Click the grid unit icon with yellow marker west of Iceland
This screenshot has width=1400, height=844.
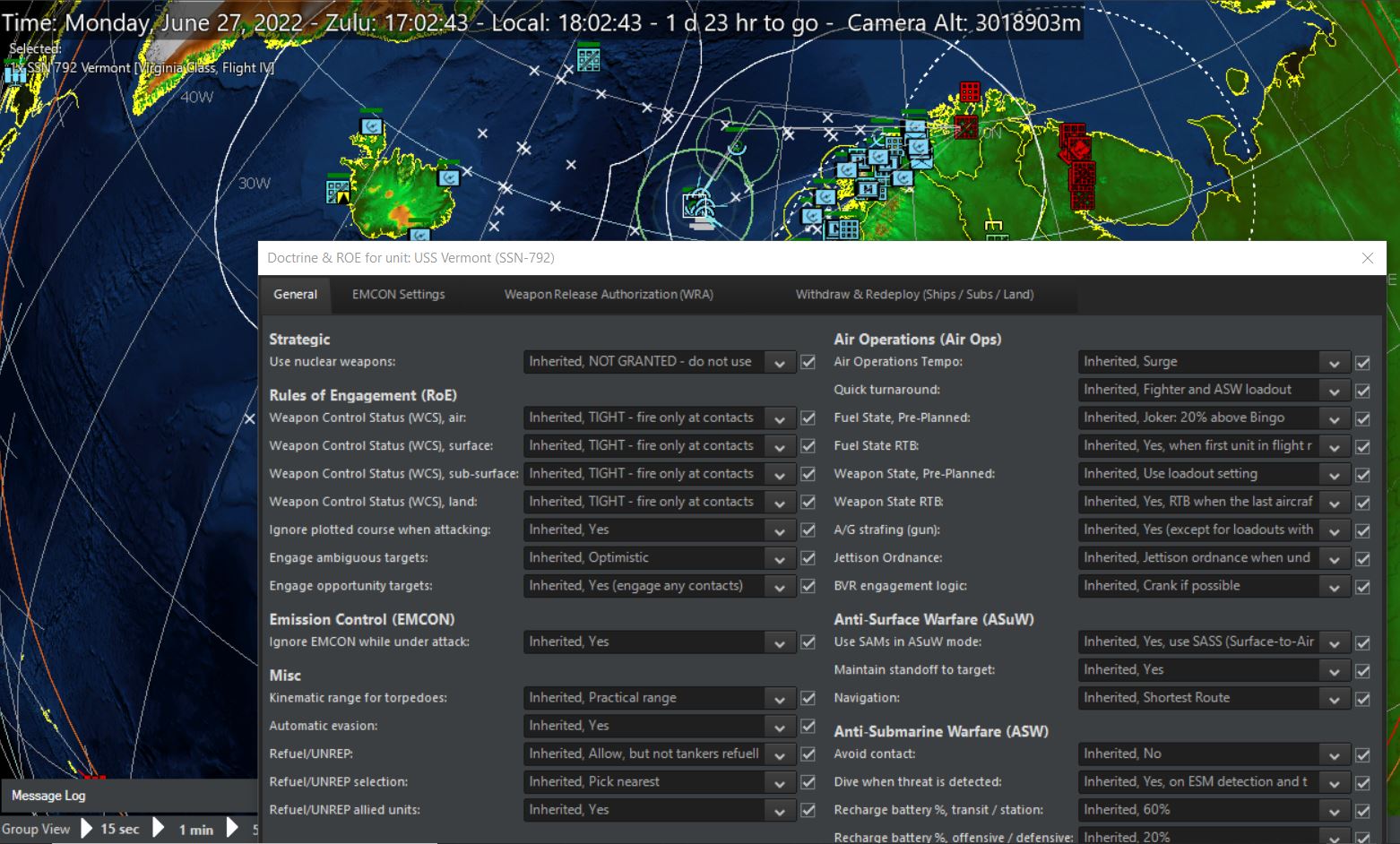pos(338,191)
